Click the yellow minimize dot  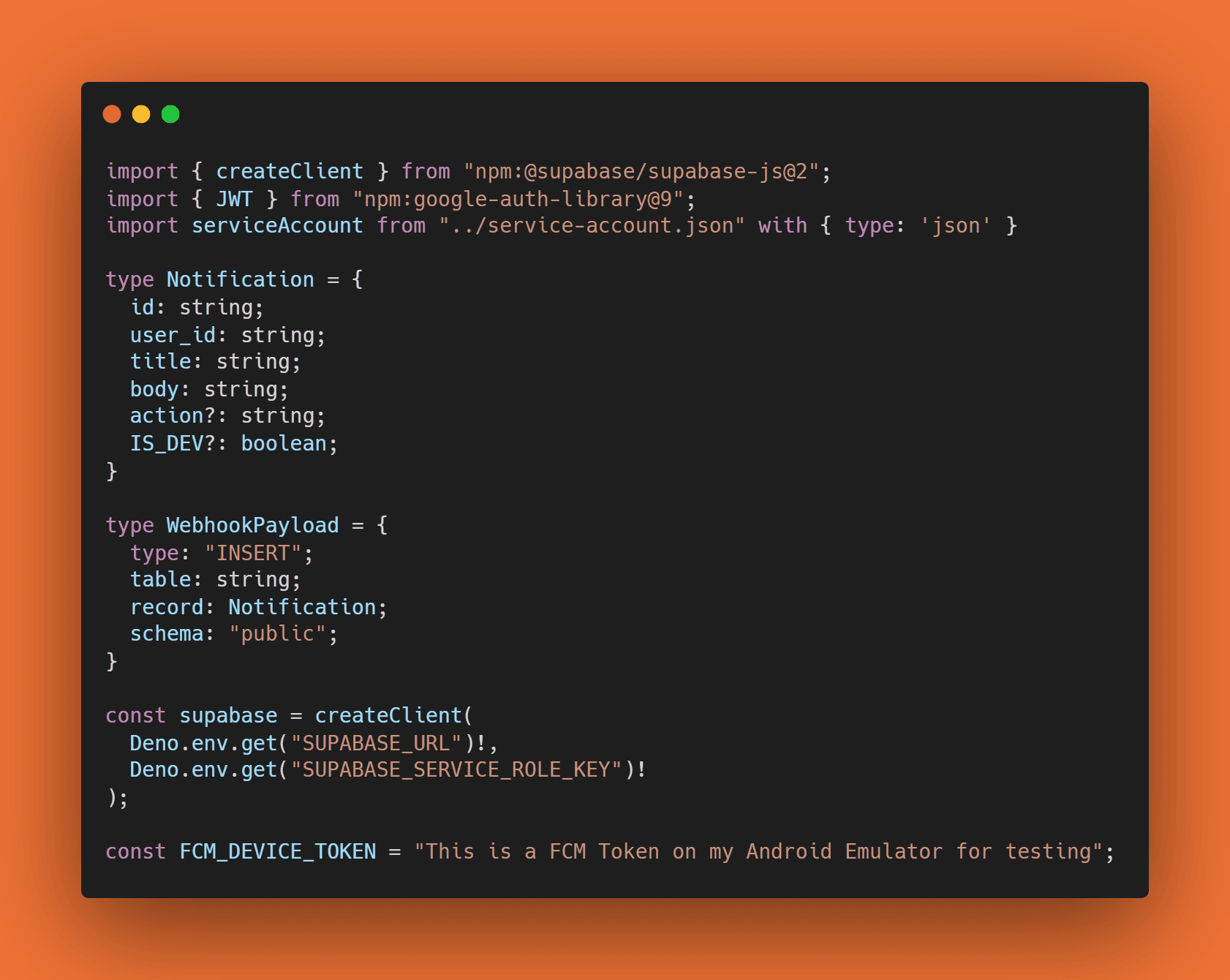pos(141,114)
